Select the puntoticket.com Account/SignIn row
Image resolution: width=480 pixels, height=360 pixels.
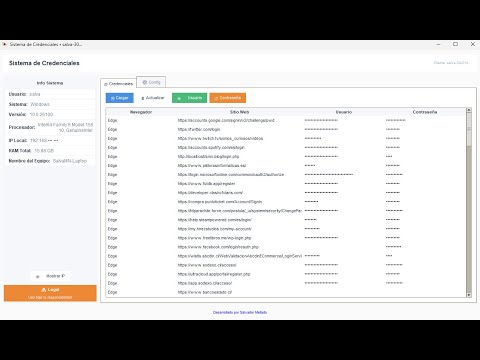tap(286, 202)
